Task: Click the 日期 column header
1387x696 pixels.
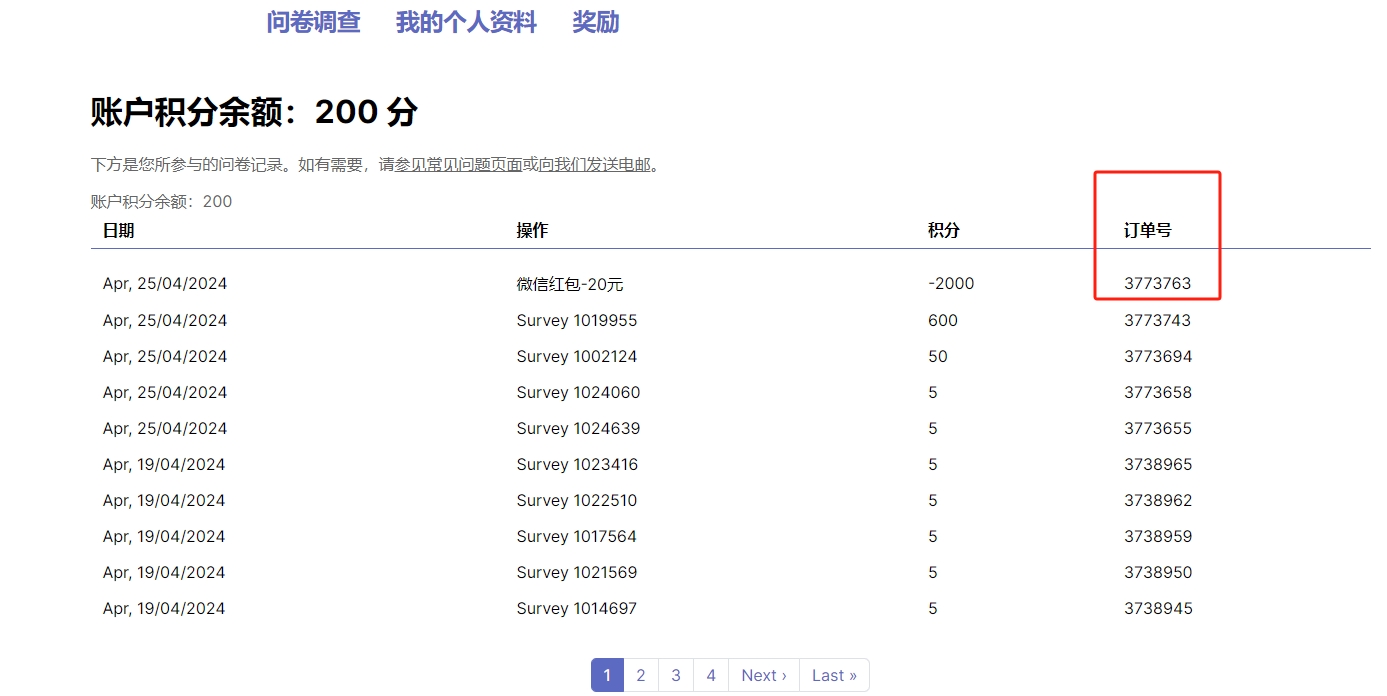Action: click(x=118, y=231)
